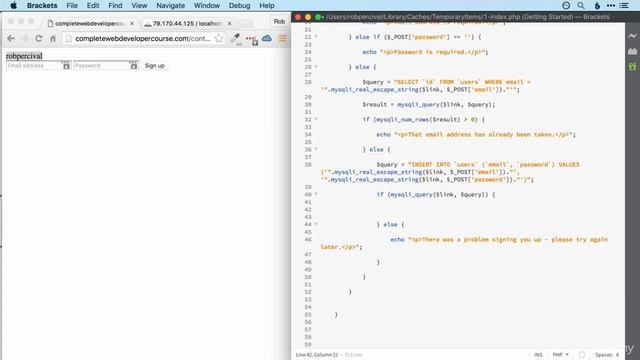
Task: Click the browser address bar URL
Action: (x=142, y=38)
